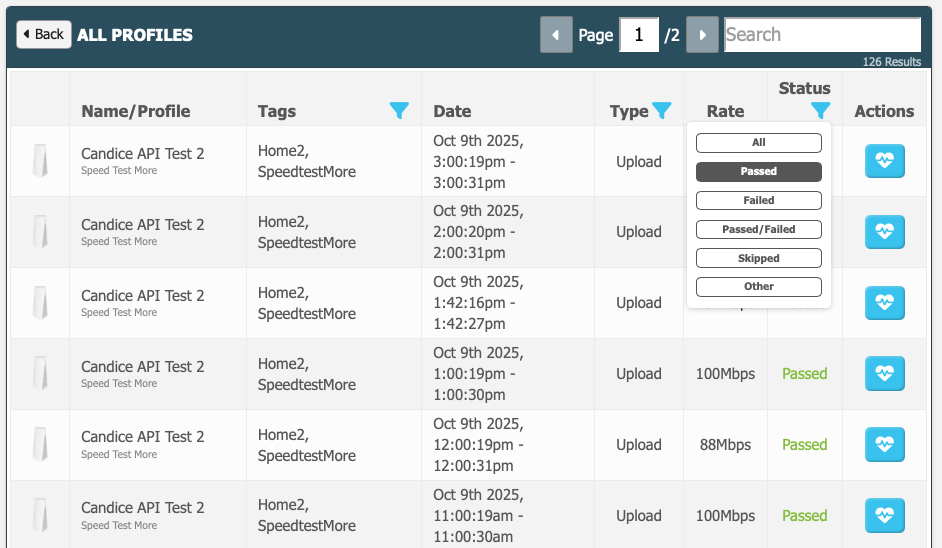Click heart-rate action icon for 1:42:16pm test
The height and width of the screenshot is (548, 942).
(884, 303)
